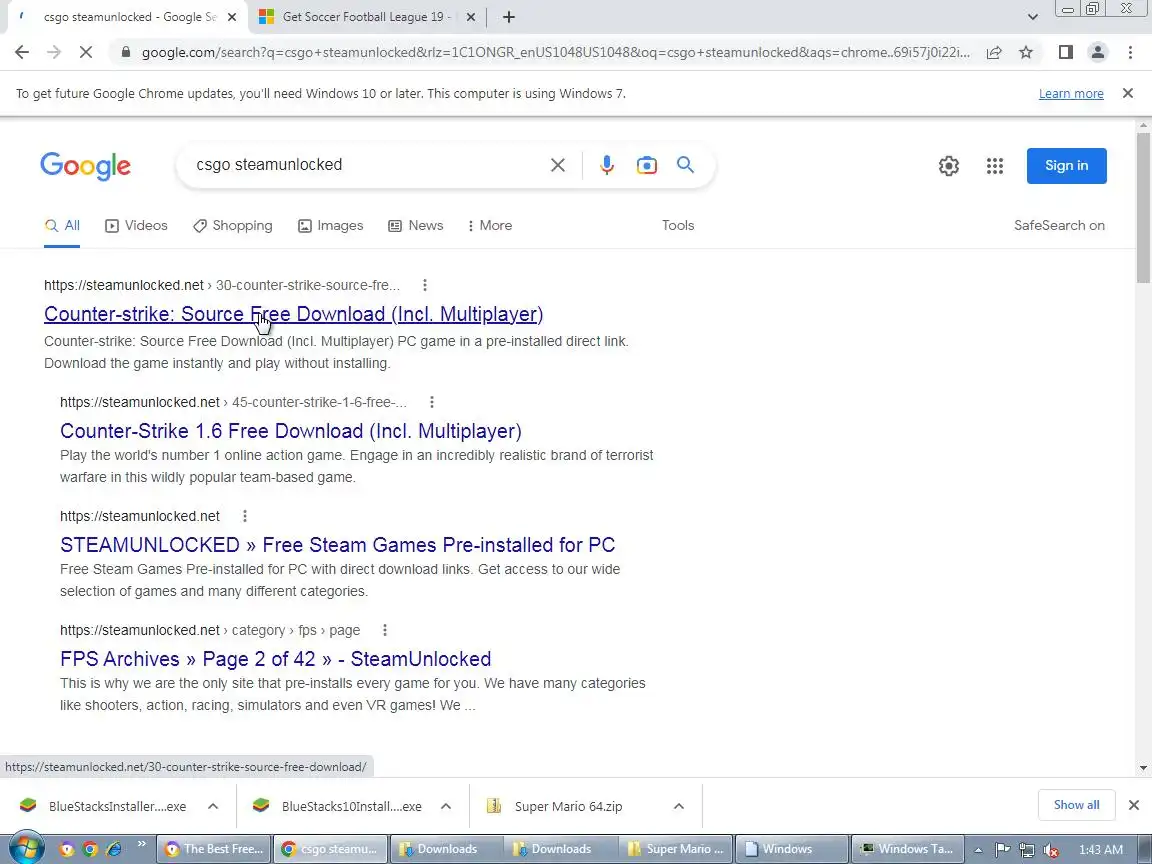Clear the Google search box
Screen dimensions: 1152x864
click(x=558, y=165)
